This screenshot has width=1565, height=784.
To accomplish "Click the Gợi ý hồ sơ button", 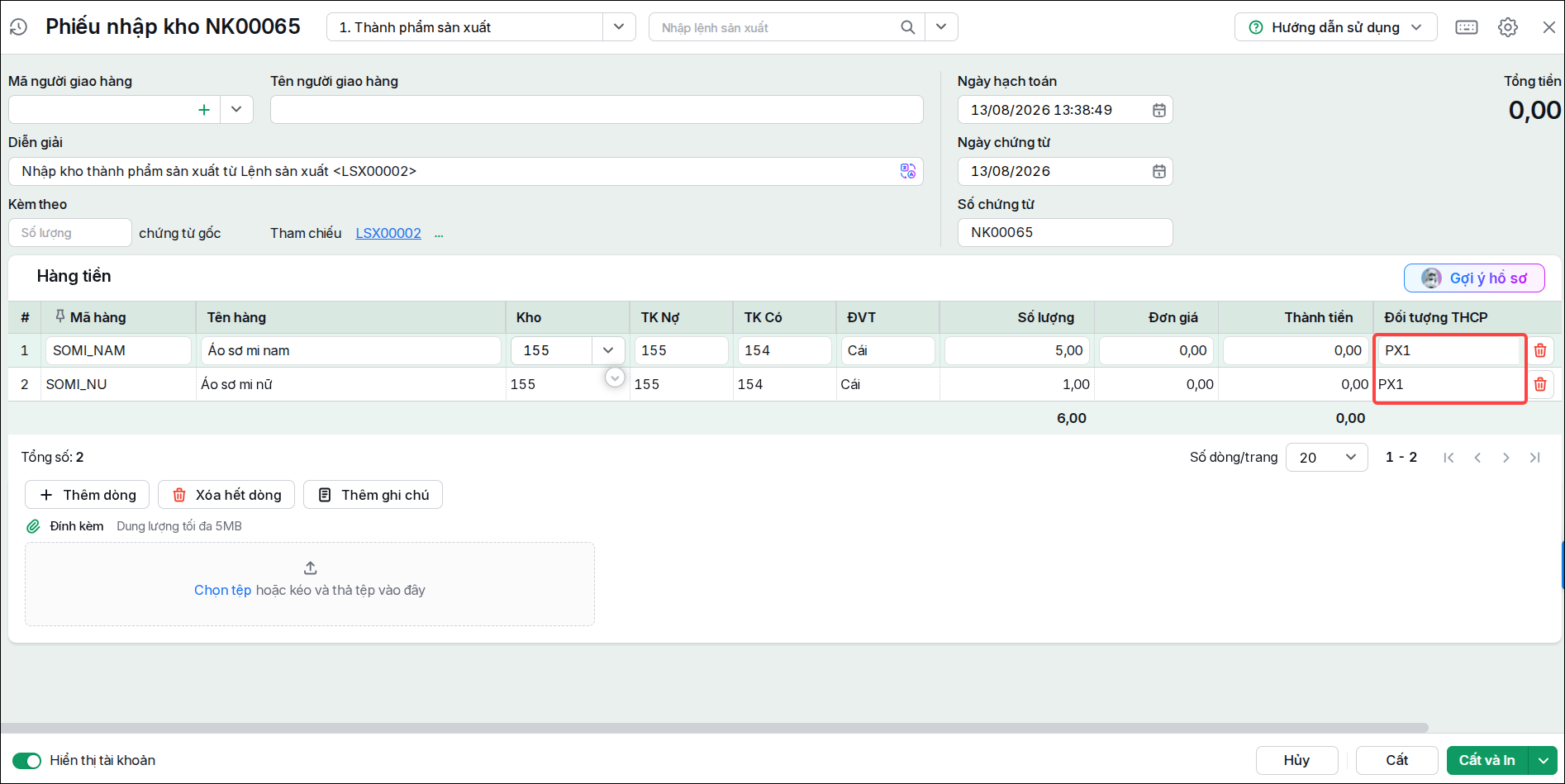I will click(1474, 278).
